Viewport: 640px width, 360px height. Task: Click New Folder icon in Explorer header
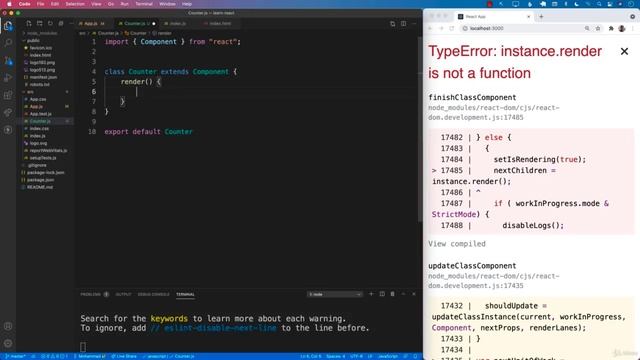pos(40,24)
